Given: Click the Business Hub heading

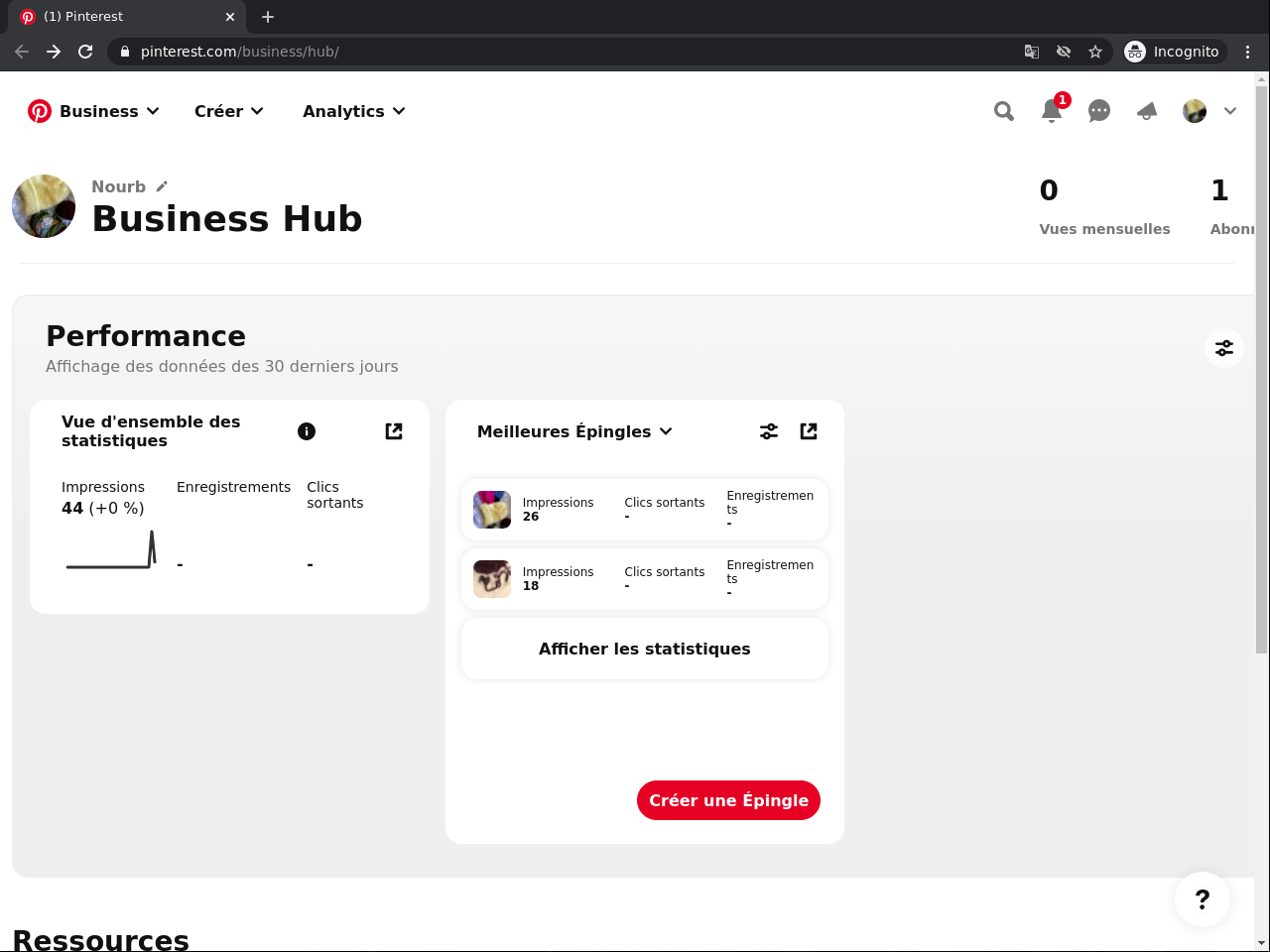Looking at the screenshot, I should [x=227, y=218].
